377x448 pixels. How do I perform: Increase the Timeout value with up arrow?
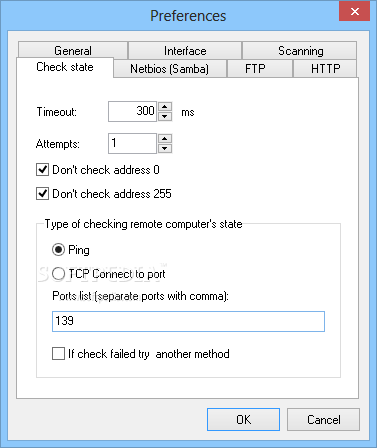[x=165, y=107]
